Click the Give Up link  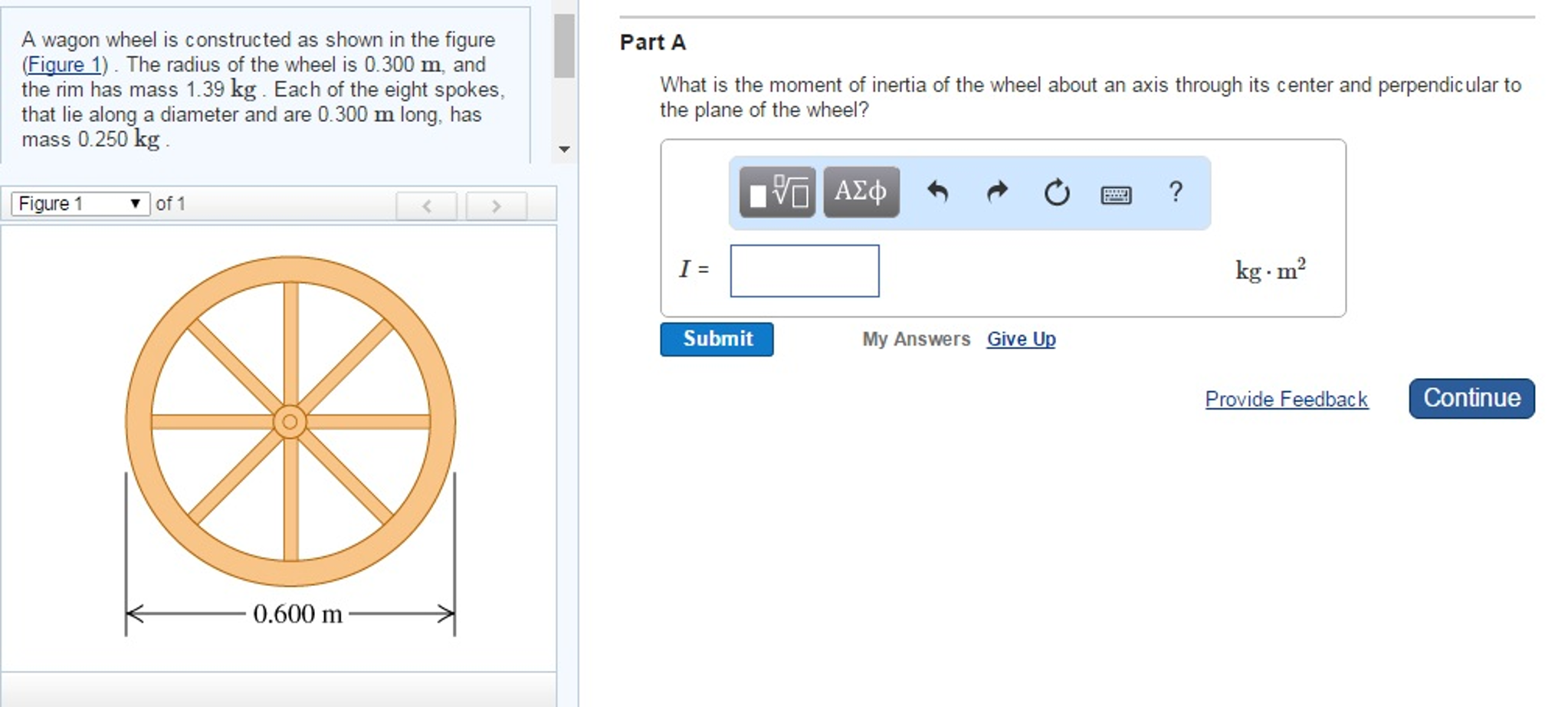click(1021, 339)
